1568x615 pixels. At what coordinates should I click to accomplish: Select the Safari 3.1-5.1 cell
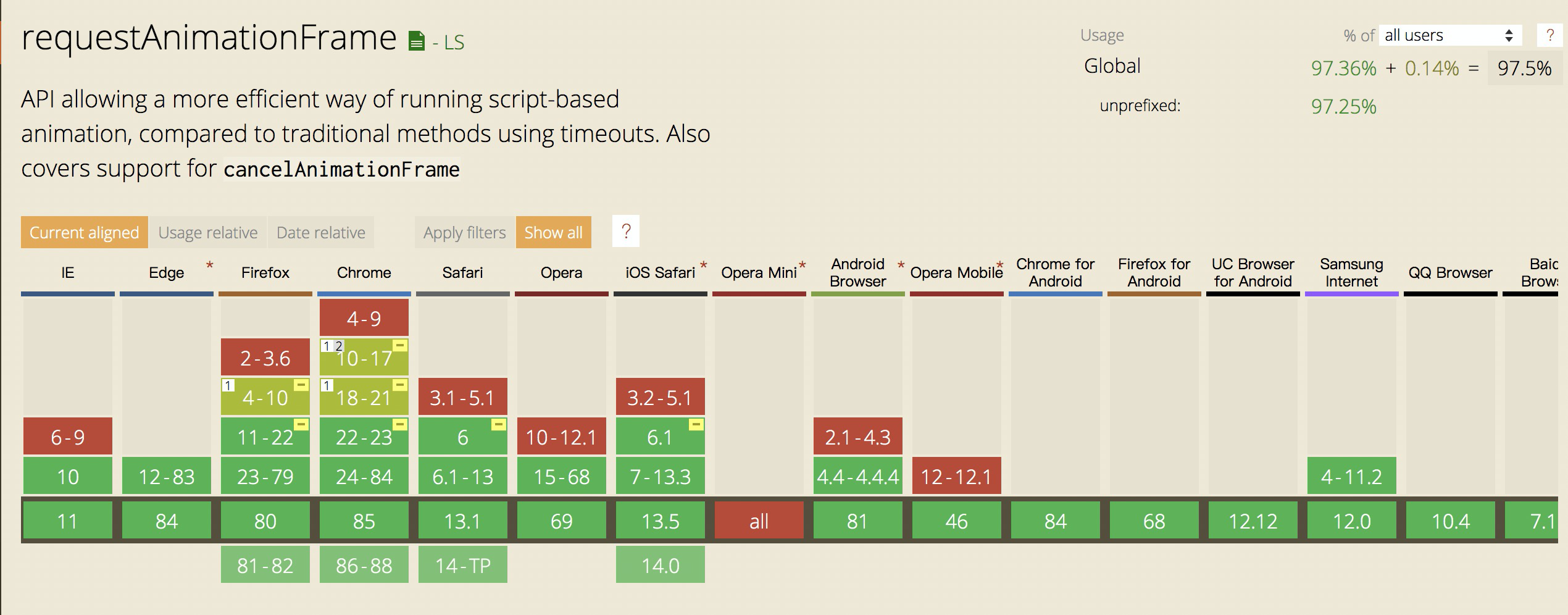[463, 397]
